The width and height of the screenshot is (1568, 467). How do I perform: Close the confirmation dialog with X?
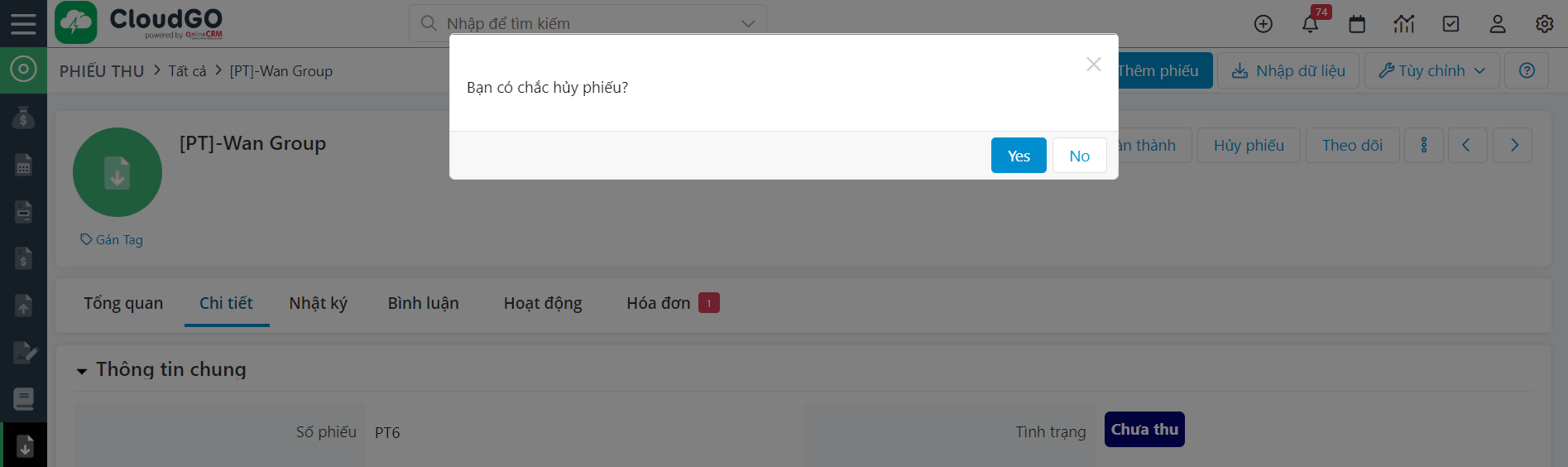coord(1093,65)
